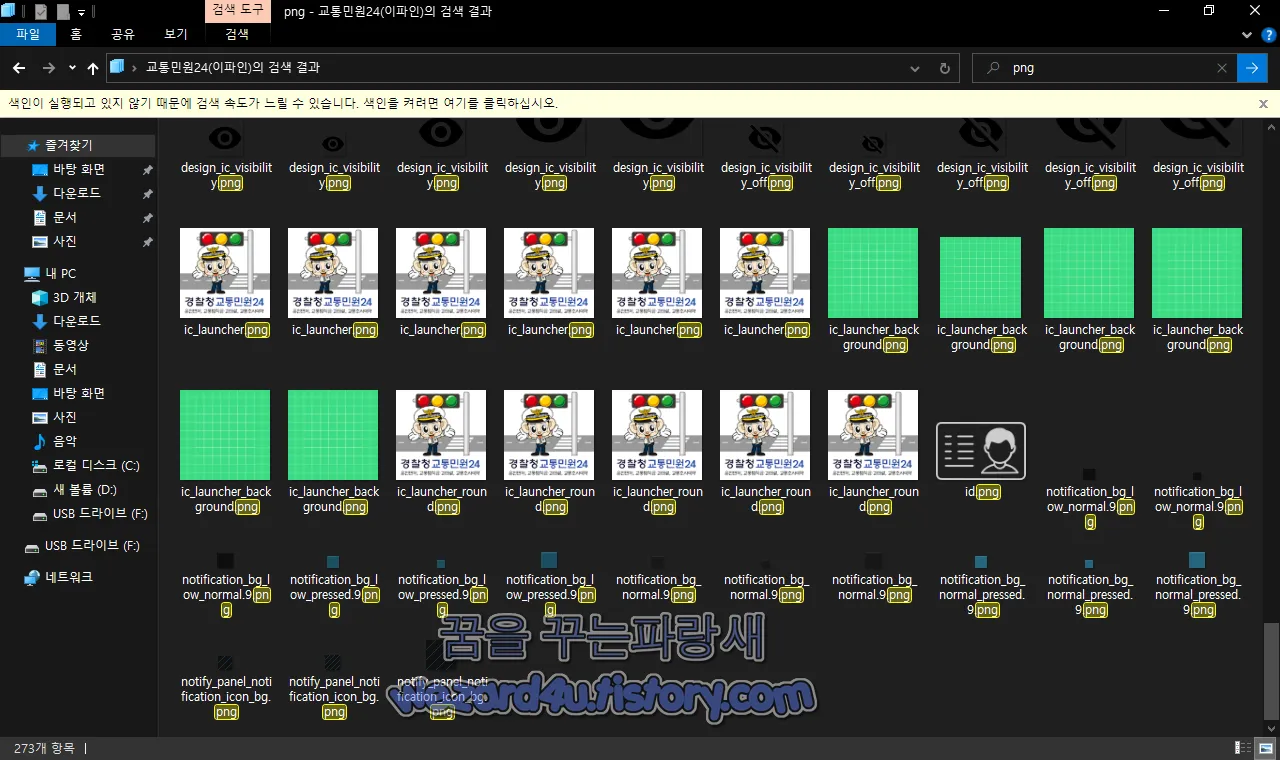
Task: Click the Properties quick access icon
Action: [x=41, y=12]
